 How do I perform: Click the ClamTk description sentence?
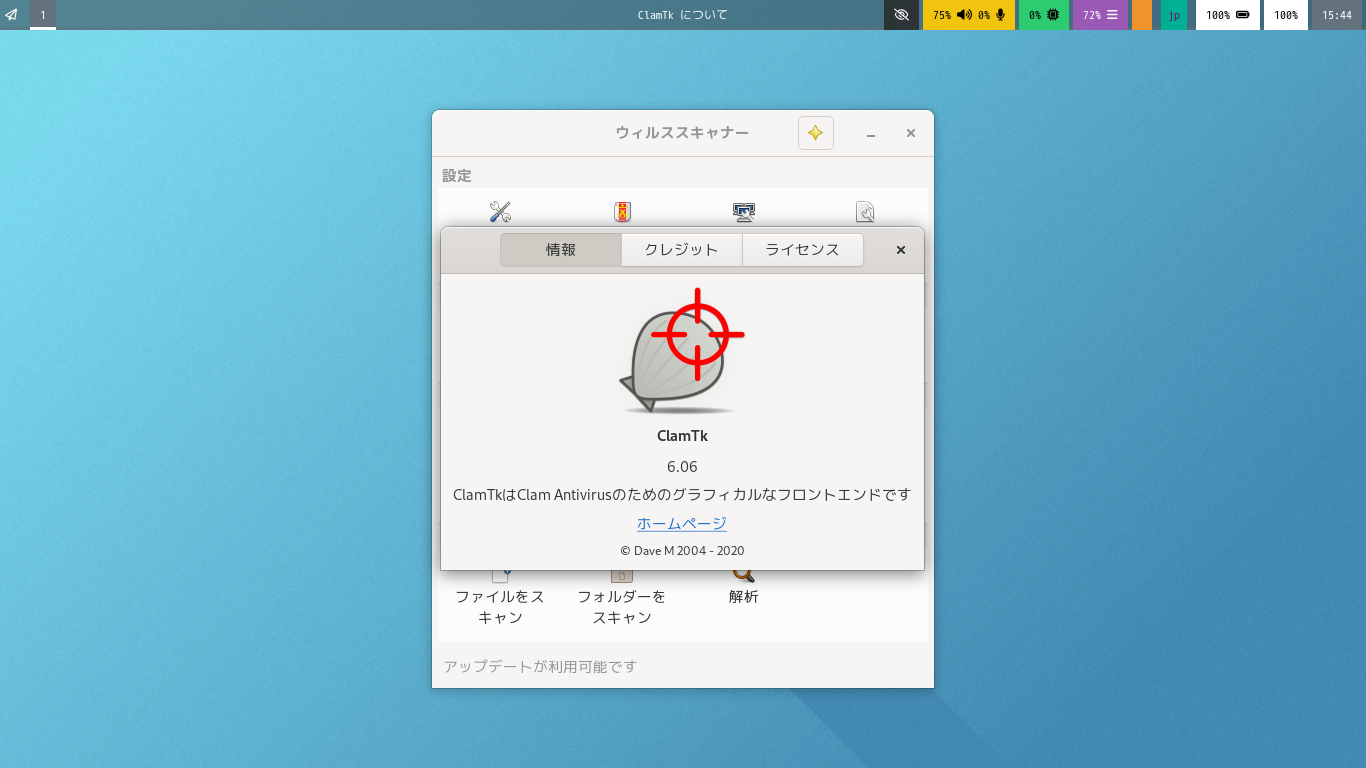pyautogui.click(x=682, y=494)
